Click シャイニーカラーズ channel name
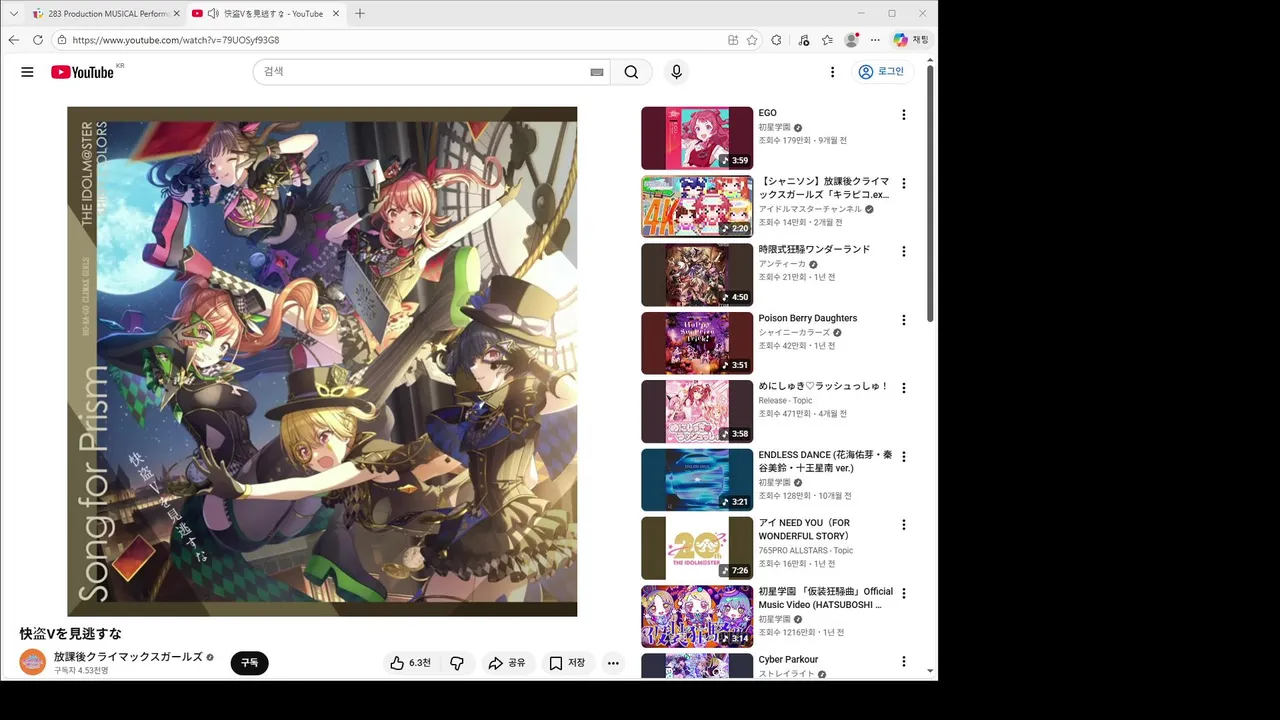This screenshot has width=1280, height=720. 794,332
